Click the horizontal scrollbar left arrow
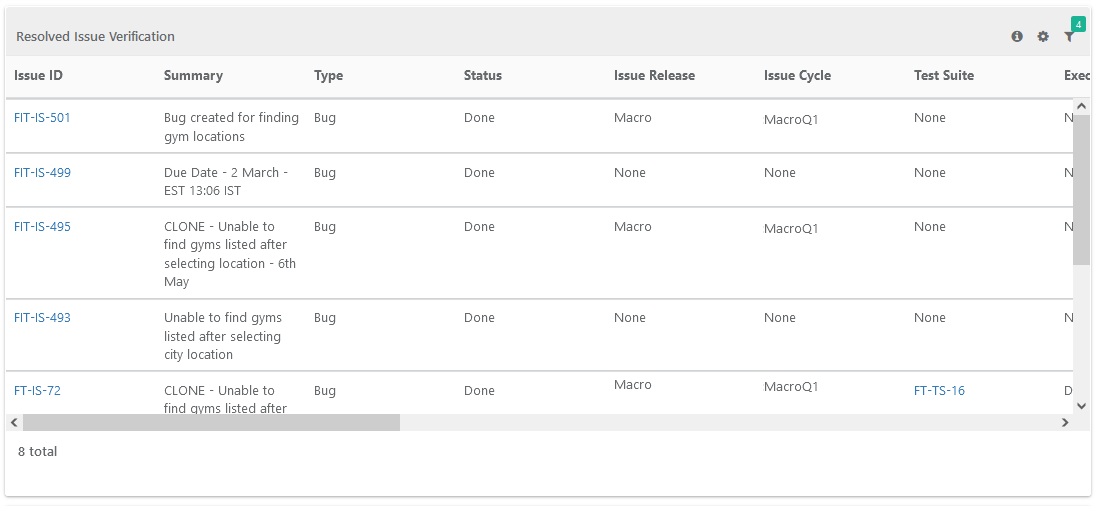The width and height of the screenshot is (1099, 506). click(x=14, y=423)
